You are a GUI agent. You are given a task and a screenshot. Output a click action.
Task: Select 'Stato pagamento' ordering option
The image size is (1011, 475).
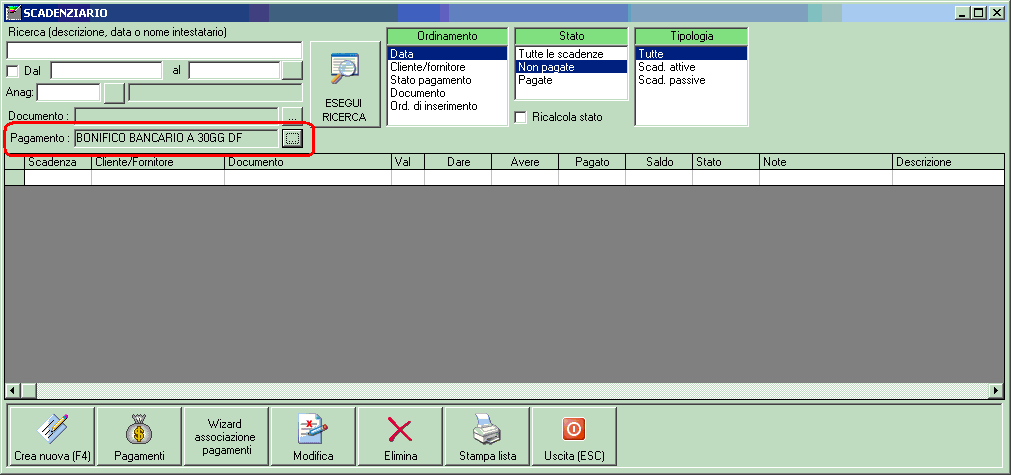pyautogui.click(x=447, y=80)
